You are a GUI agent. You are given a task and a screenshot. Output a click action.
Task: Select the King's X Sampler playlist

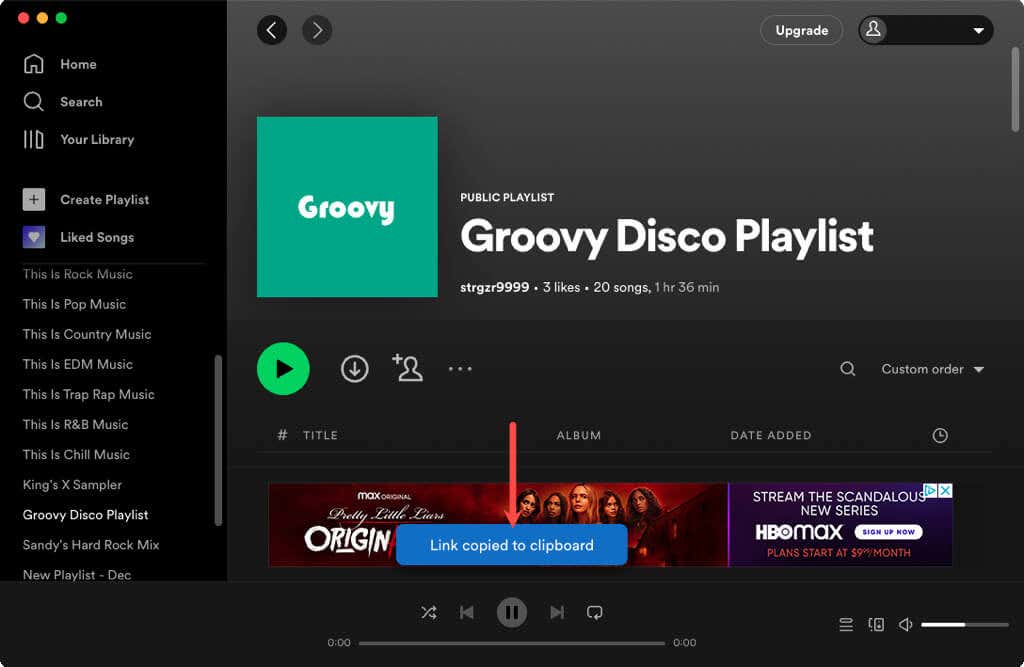coord(72,485)
